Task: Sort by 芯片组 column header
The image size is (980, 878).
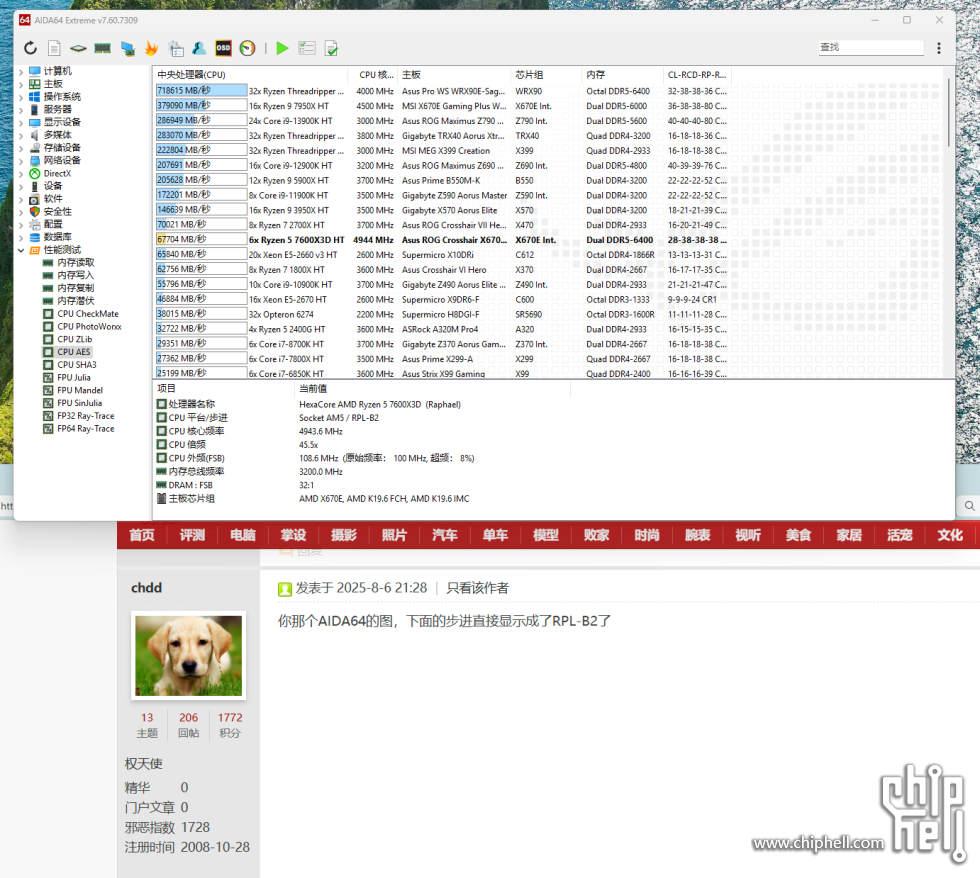Action: [x=547, y=74]
